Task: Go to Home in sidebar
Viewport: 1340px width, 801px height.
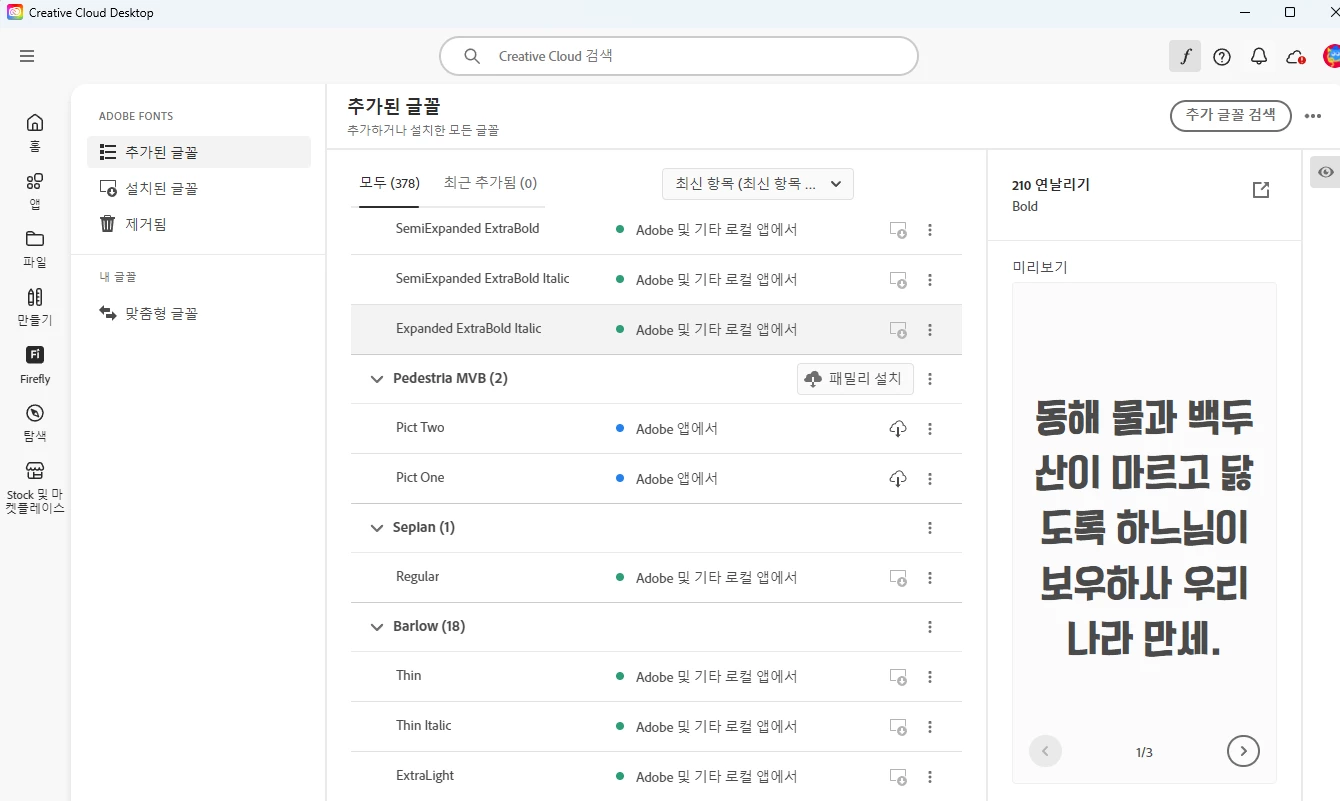Action: [35, 133]
